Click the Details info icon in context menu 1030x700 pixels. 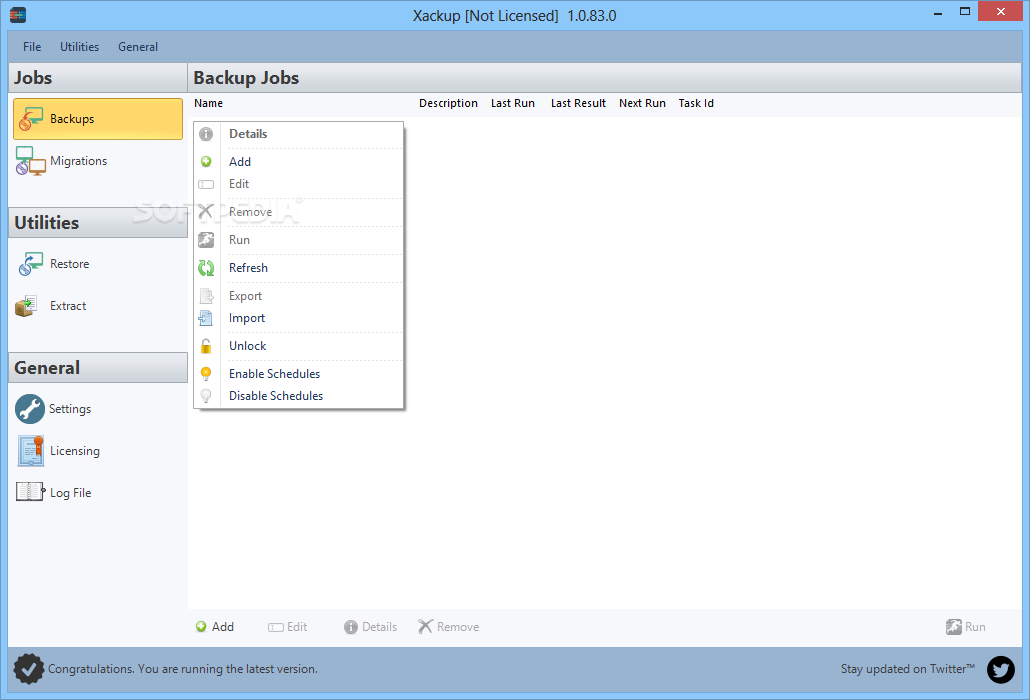(206, 134)
